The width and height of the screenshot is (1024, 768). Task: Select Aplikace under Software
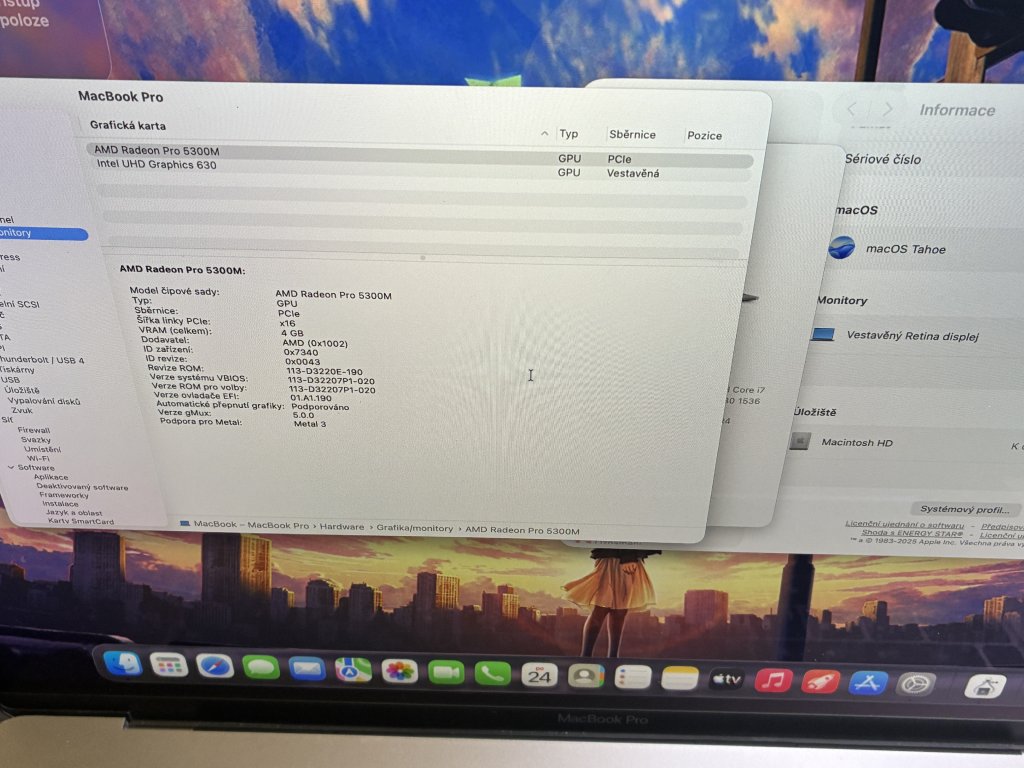[51, 477]
